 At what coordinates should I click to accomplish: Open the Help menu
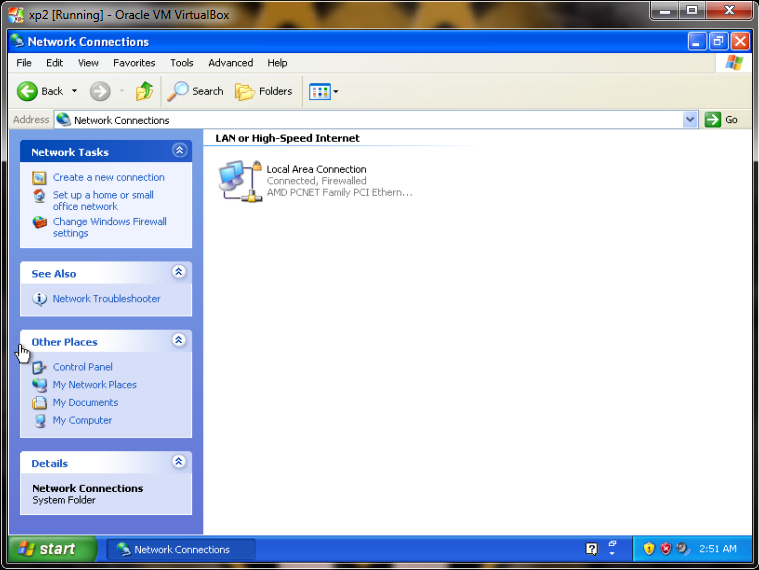click(277, 63)
